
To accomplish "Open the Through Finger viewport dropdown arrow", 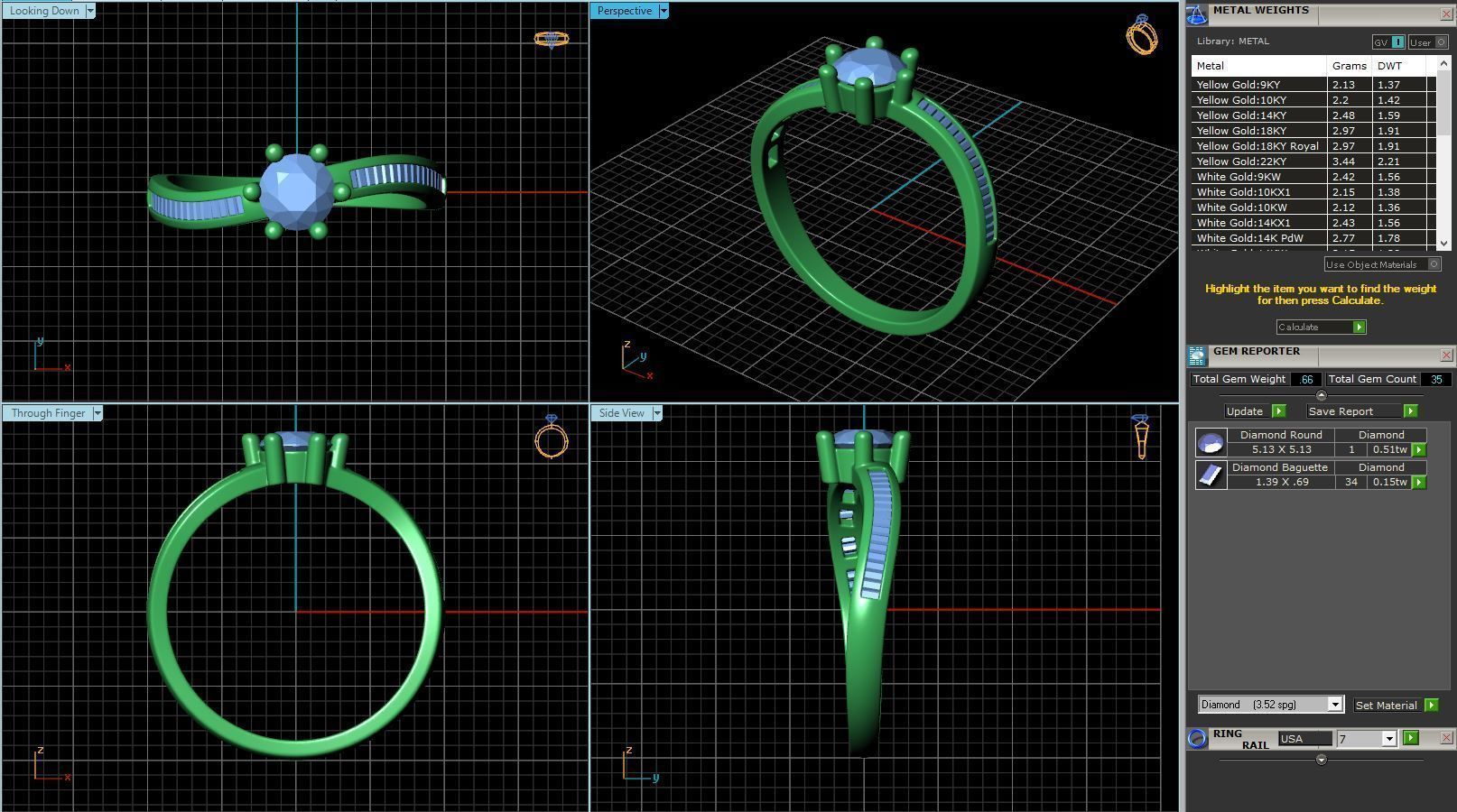I will pyautogui.click(x=97, y=413).
